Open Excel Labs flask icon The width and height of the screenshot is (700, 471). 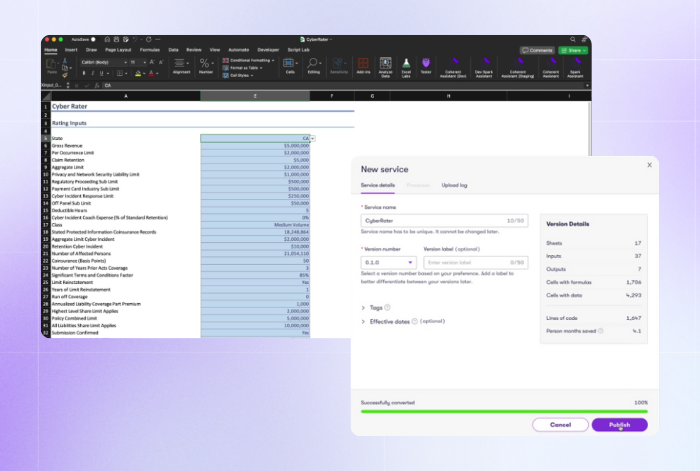pyautogui.click(x=406, y=67)
